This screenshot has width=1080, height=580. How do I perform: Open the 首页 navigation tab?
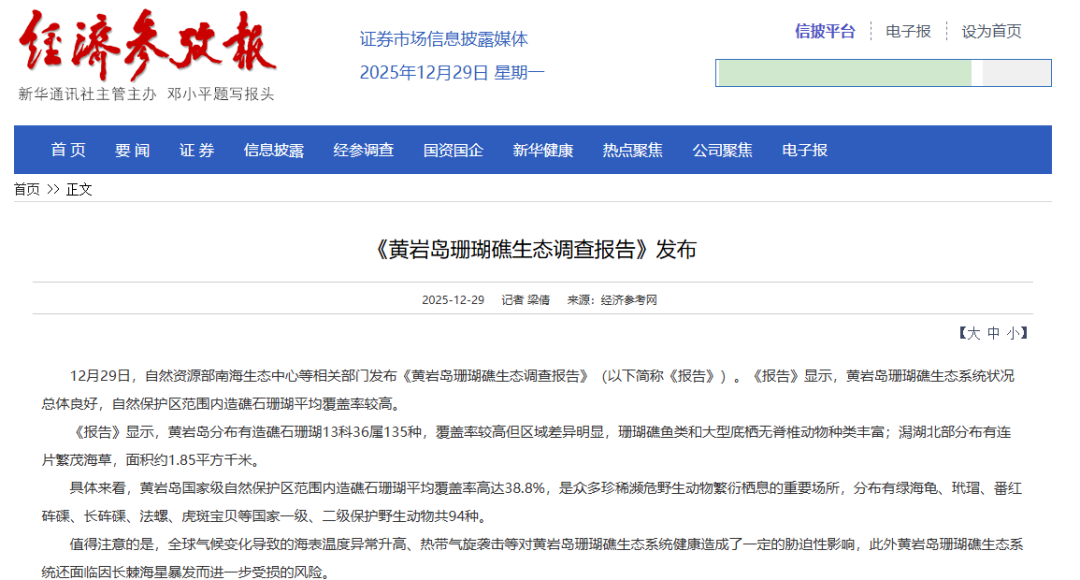68,150
